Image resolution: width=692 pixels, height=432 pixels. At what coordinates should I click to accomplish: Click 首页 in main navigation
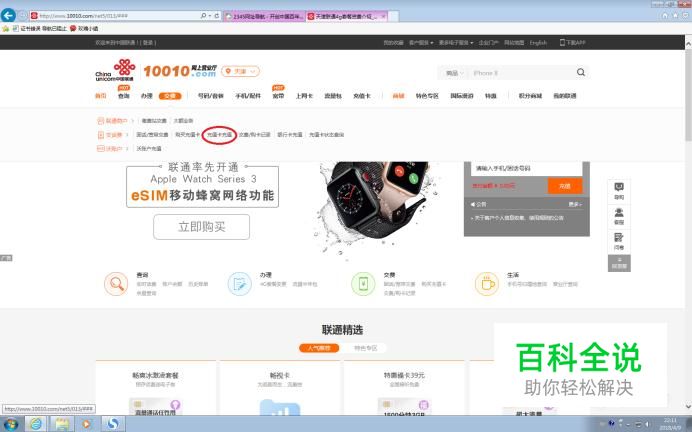[101, 96]
